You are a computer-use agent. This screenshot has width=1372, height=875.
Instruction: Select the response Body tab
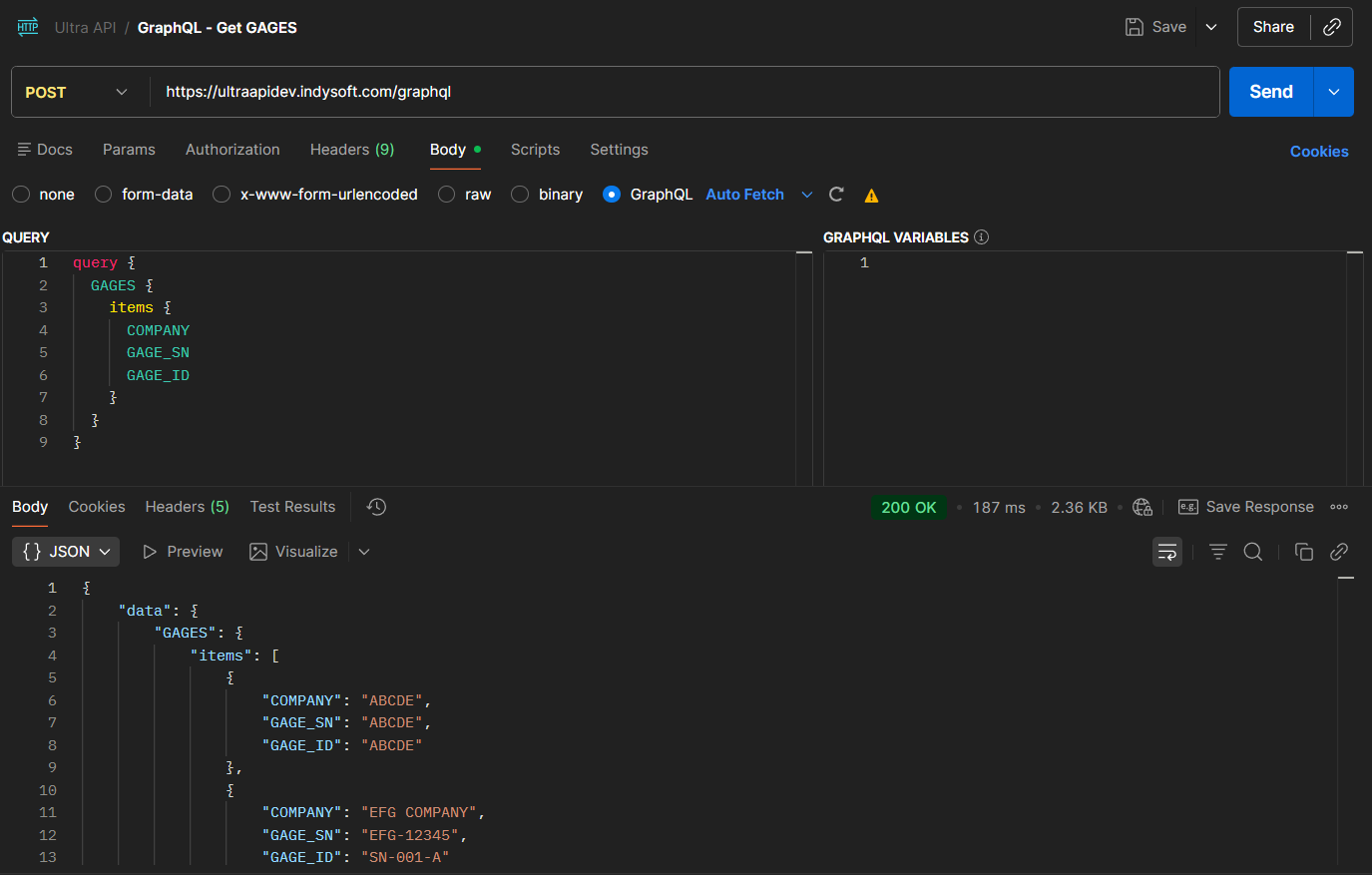[x=30, y=507]
